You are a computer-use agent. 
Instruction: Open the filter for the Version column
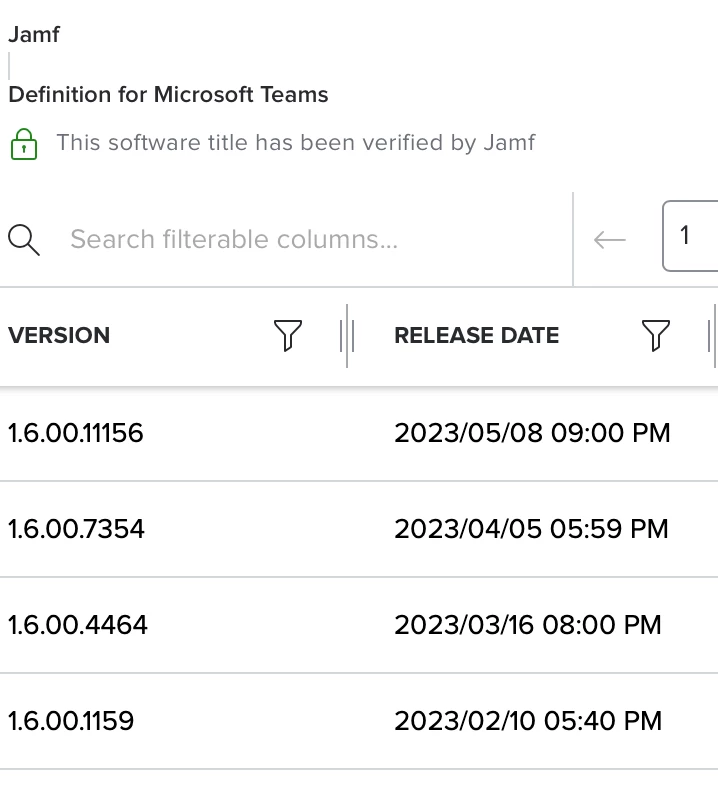[x=288, y=335]
